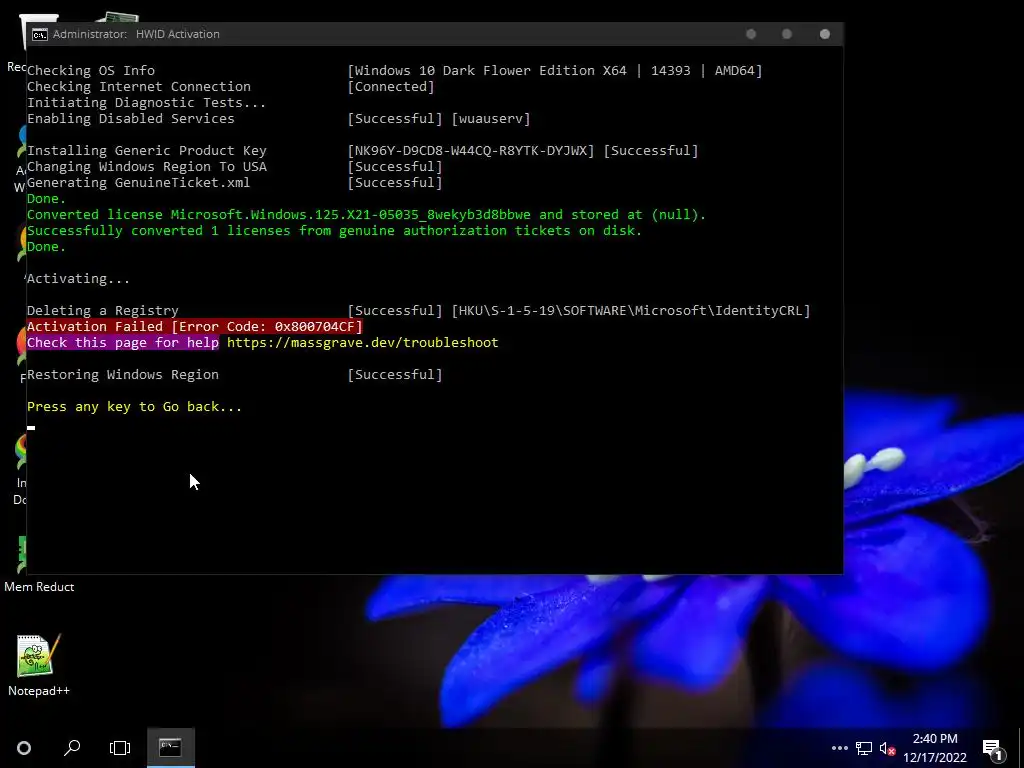The width and height of the screenshot is (1024, 768).
Task: Click the muted volume tray icon
Action: [x=887, y=748]
